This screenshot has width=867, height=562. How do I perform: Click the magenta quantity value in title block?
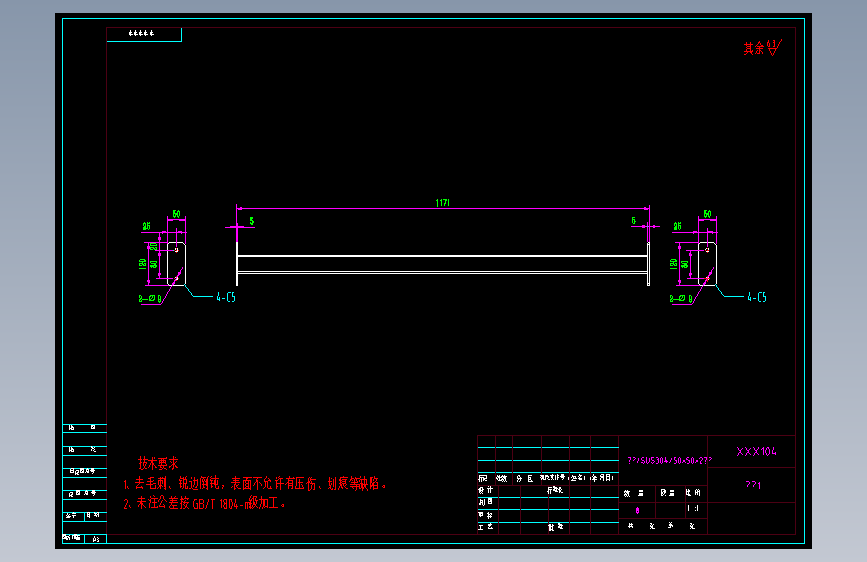637,510
